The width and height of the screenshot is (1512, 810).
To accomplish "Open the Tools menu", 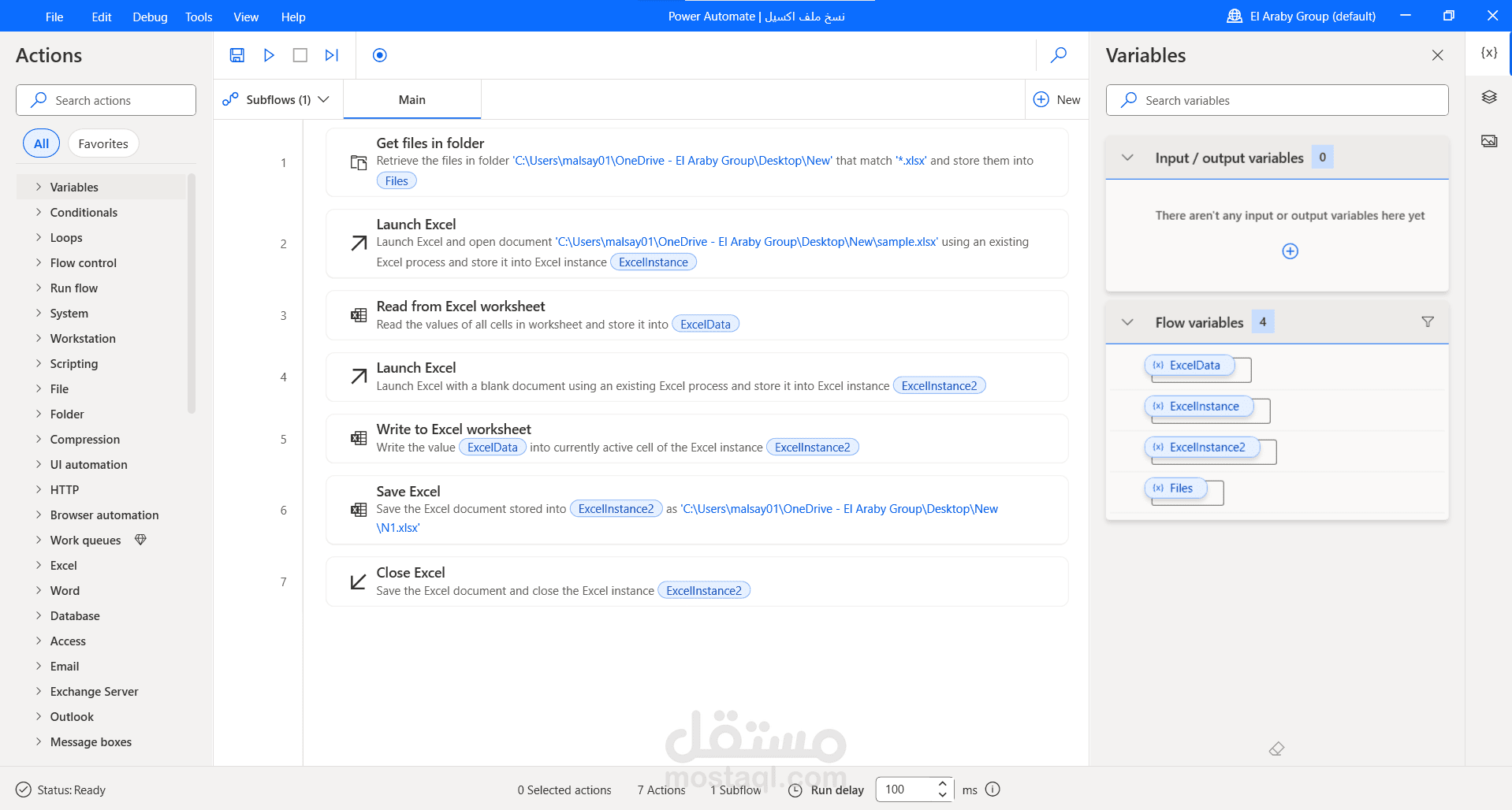I will (199, 17).
